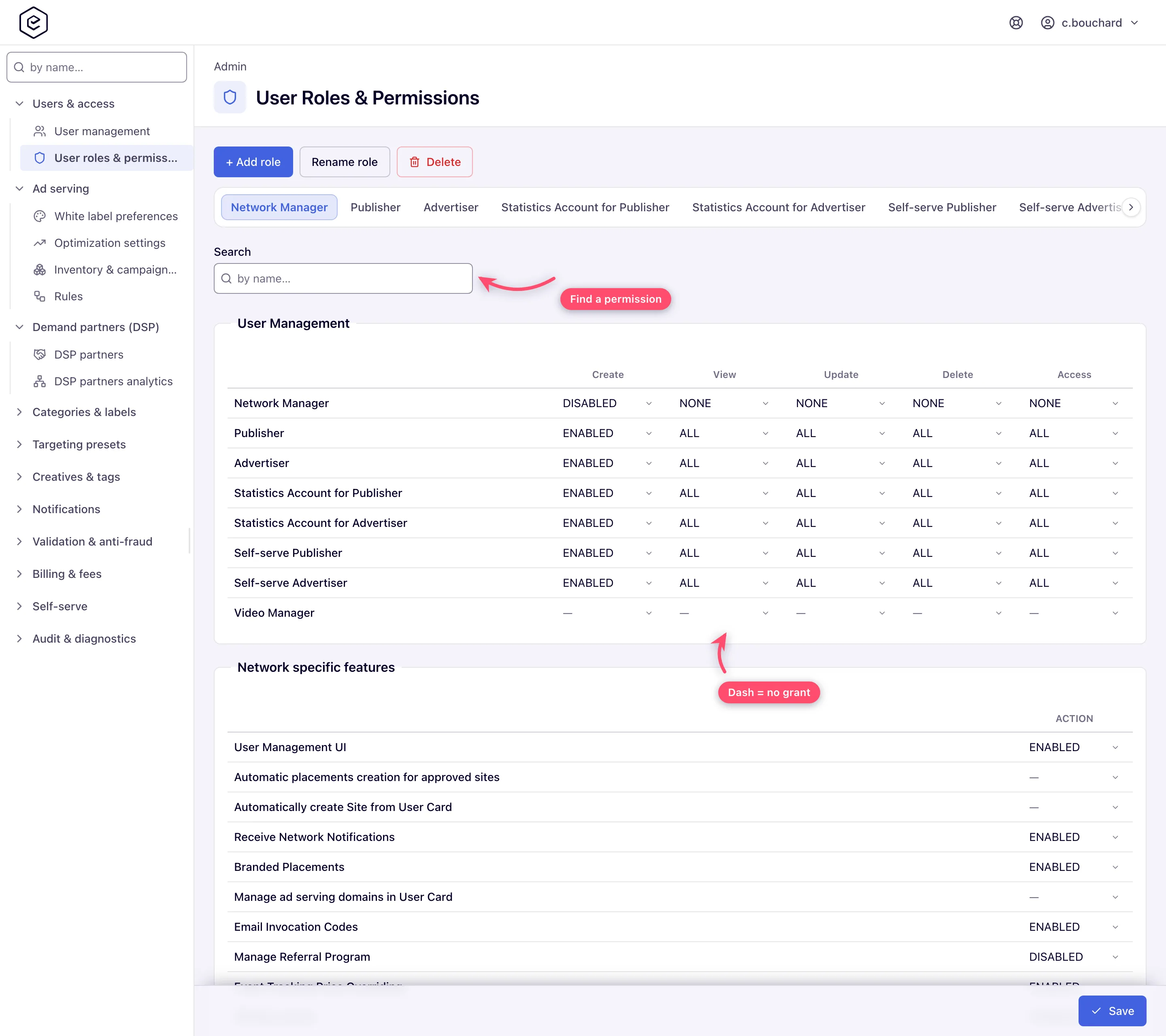Open View dropdown for Publisher row
Screen dimensions: 1166x1036
(724, 433)
